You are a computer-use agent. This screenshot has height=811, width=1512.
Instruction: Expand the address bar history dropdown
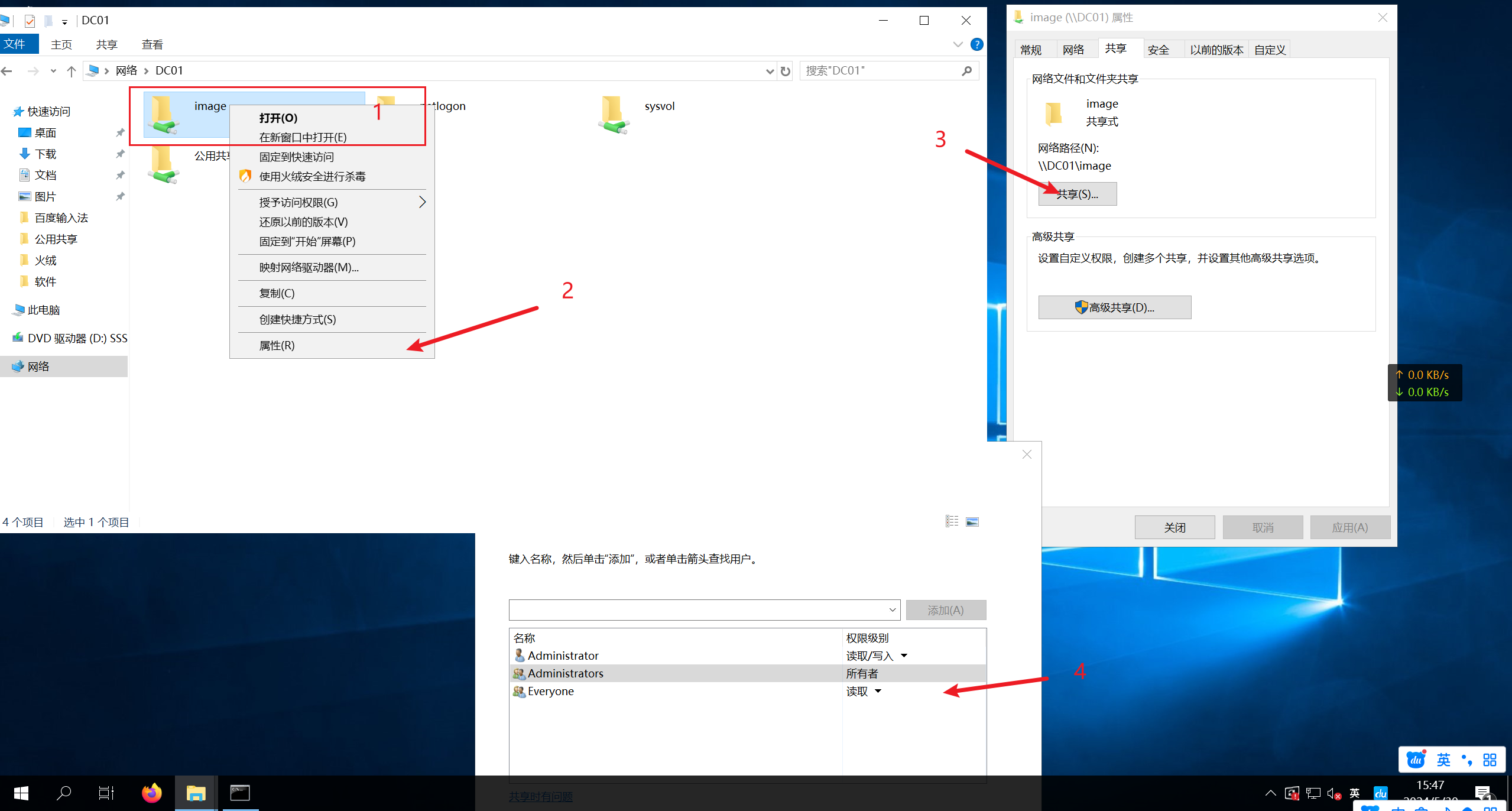(770, 71)
